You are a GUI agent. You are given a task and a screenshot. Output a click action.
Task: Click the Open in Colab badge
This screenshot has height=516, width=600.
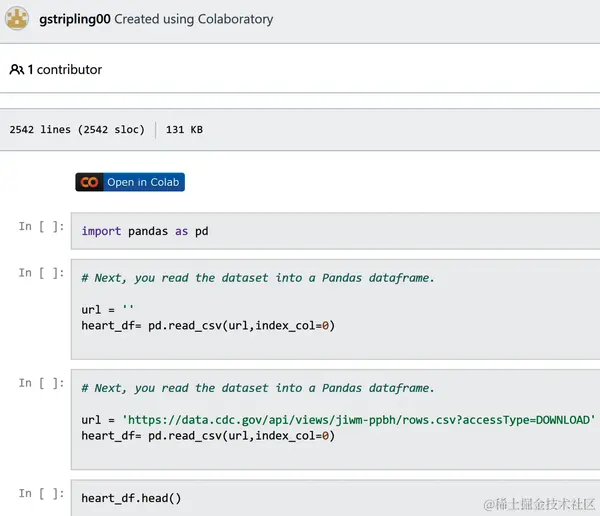(x=130, y=182)
